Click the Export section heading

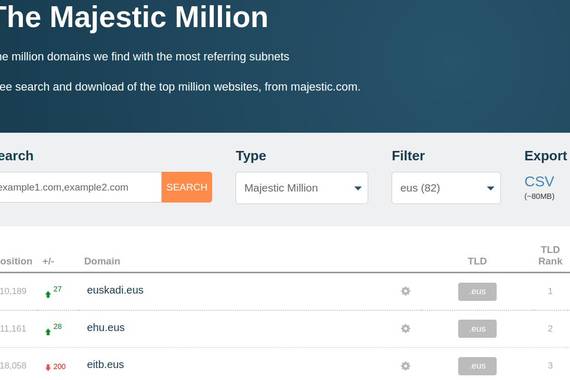545,156
